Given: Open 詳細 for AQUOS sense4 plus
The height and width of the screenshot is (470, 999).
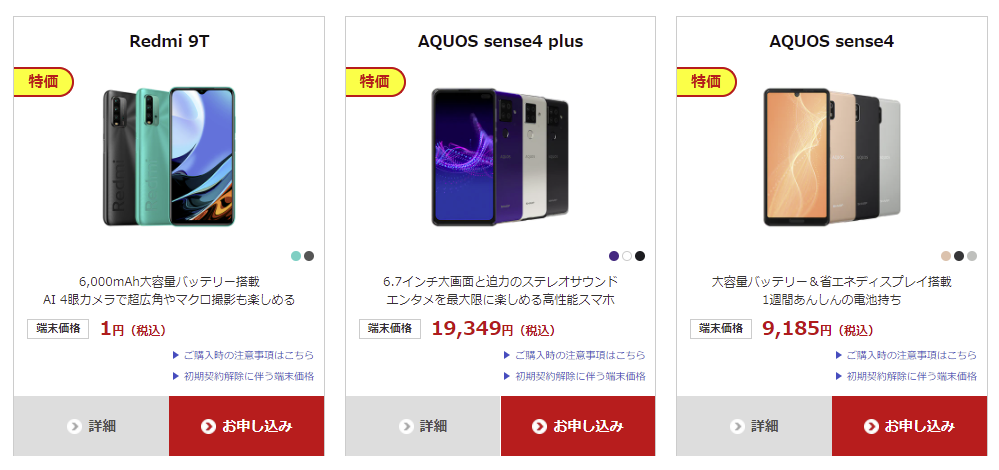Looking at the screenshot, I should coord(423,426).
